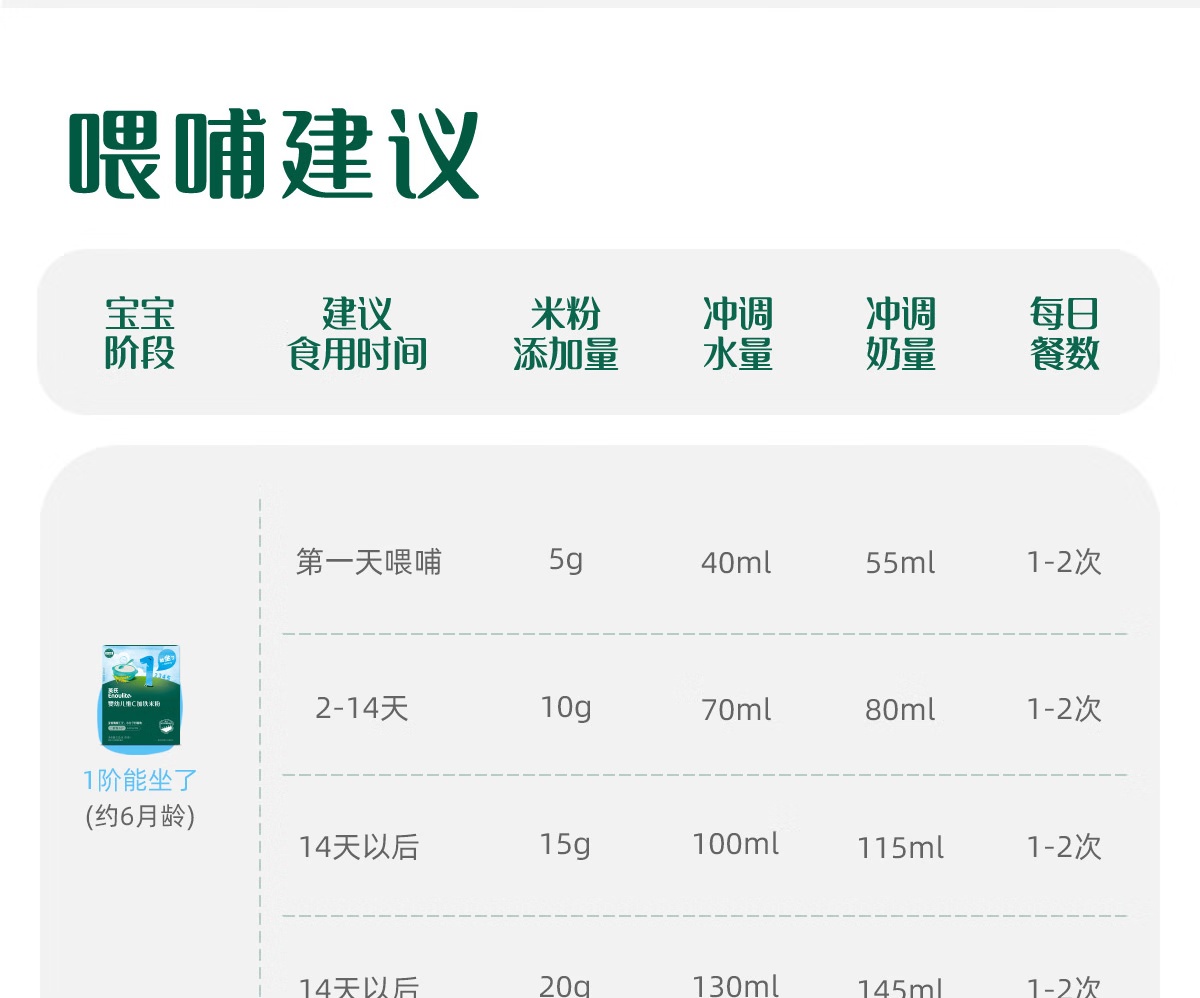Viewport: 1200px width, 998px height.
Task: Select the 第一天喂哺 row label
Action: click(x=369, y=562)
